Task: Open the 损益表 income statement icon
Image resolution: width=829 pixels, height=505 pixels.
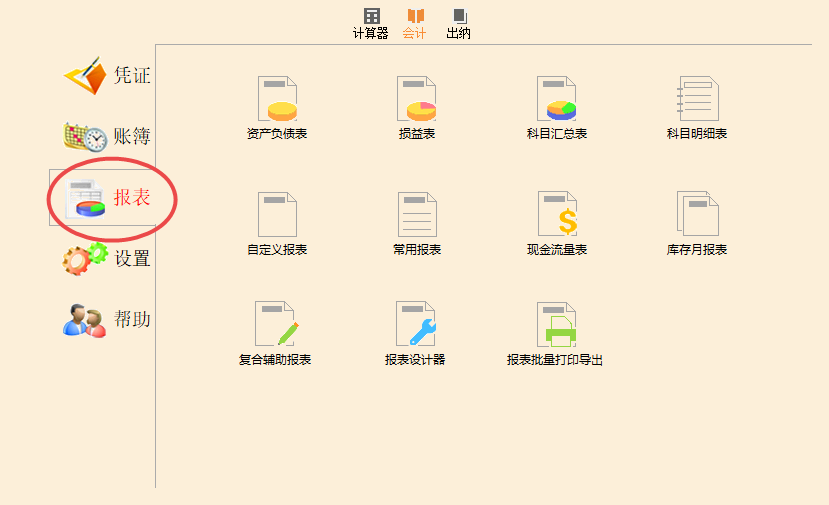Action: pos(416,99)
